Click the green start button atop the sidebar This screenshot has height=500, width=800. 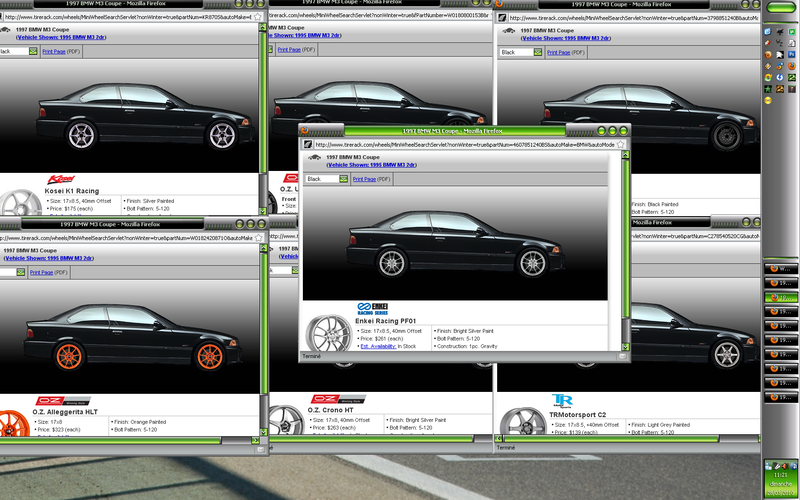tap(781, 7)
